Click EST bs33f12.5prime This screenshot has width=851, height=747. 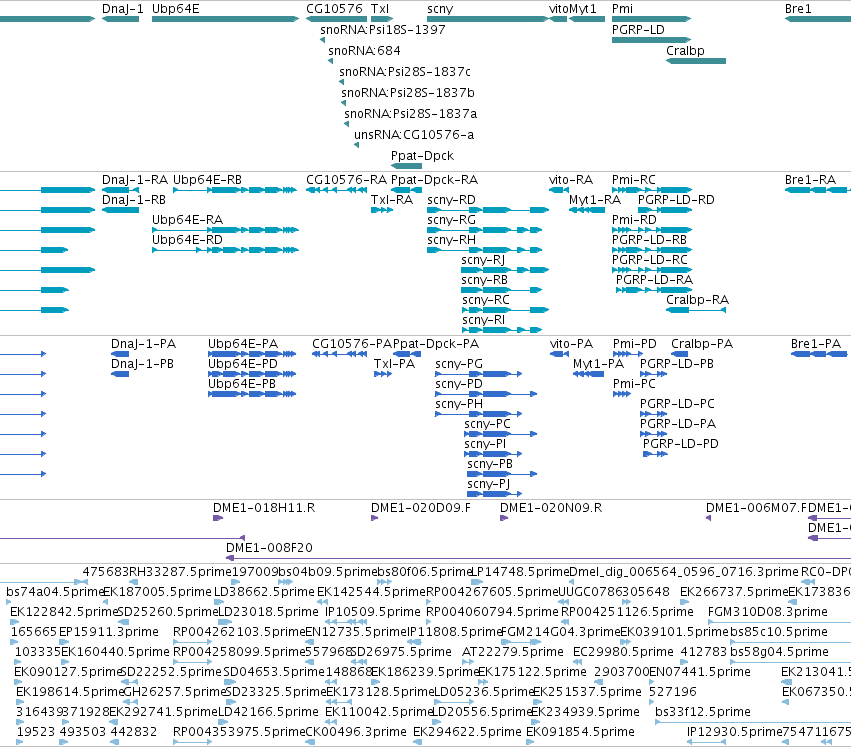tap(703, 712)
